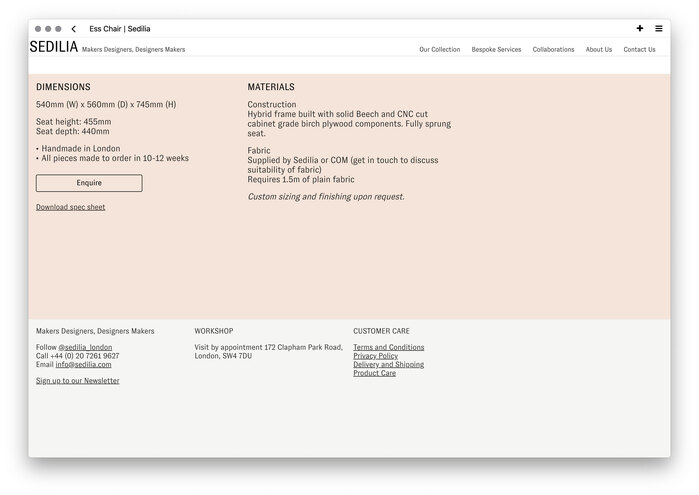Viewport: 699px width, 495px height.
Task: Sign up to our Newsletter
Action: tap(78, 380)
